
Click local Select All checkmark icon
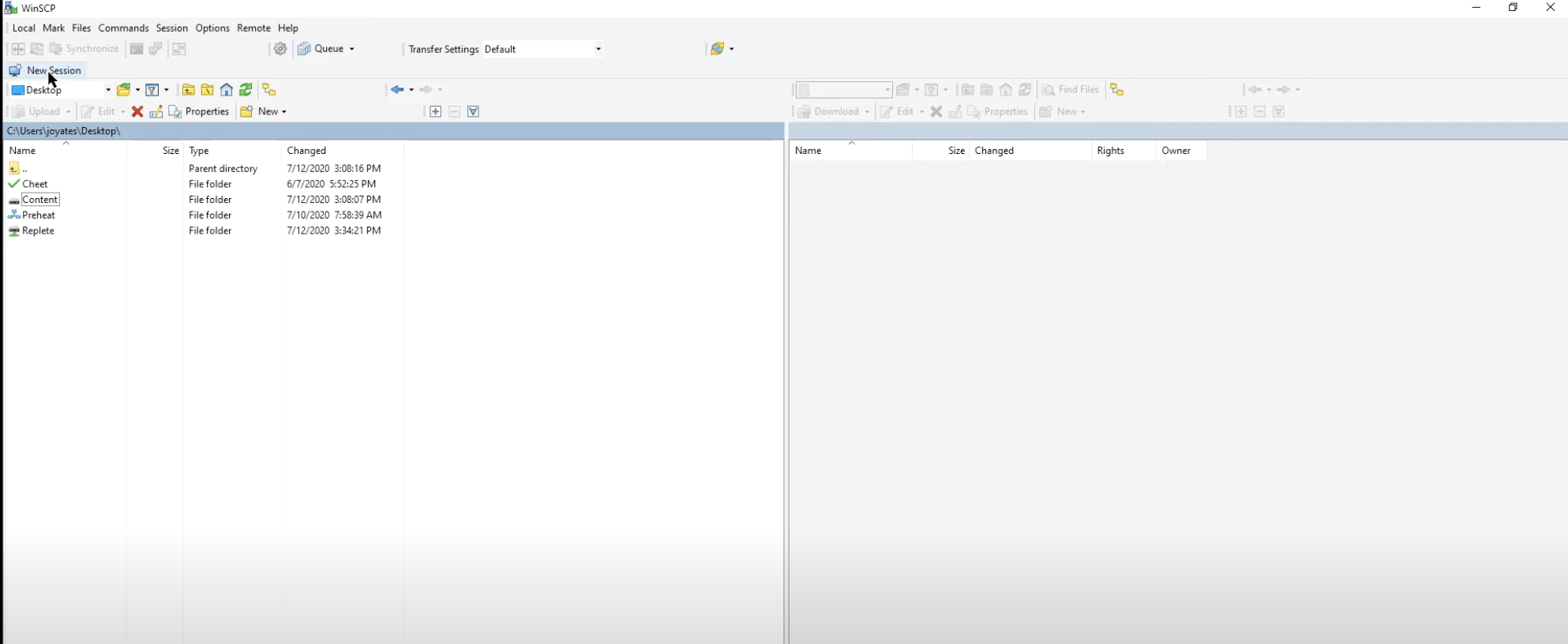click(474, 112)
